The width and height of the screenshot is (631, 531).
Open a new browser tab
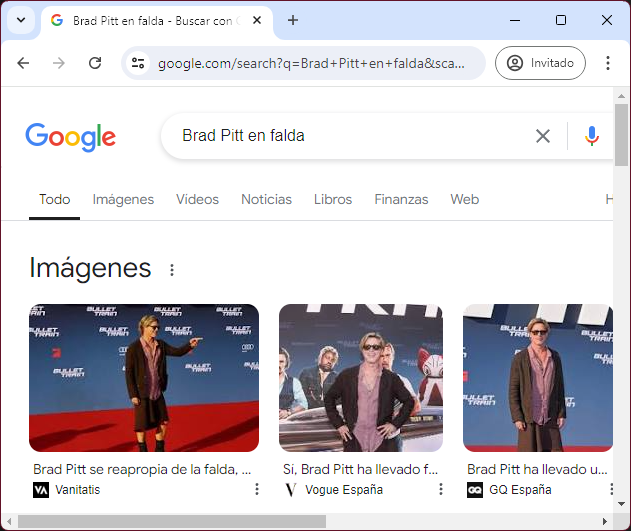pyautogui.click(x=293, y=20)
